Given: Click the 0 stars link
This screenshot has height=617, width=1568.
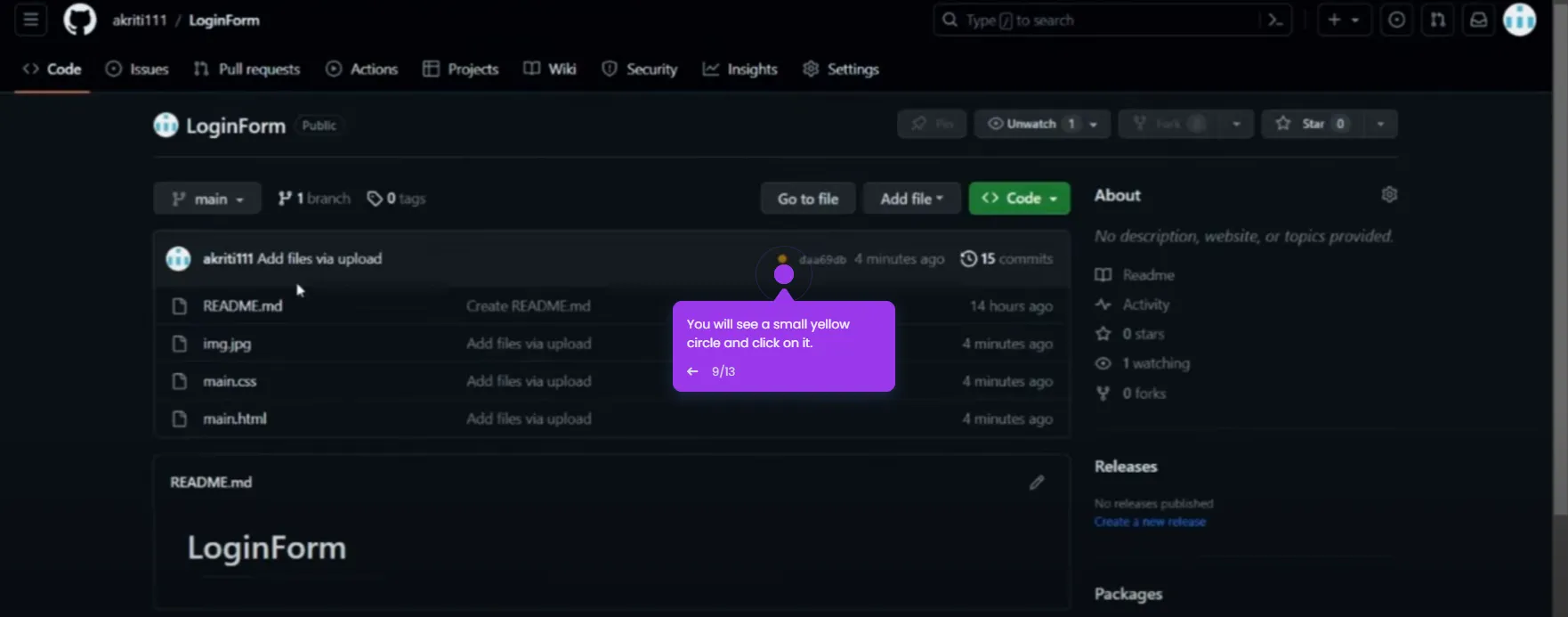Looking at the screenshot, I should point(1129,334).
